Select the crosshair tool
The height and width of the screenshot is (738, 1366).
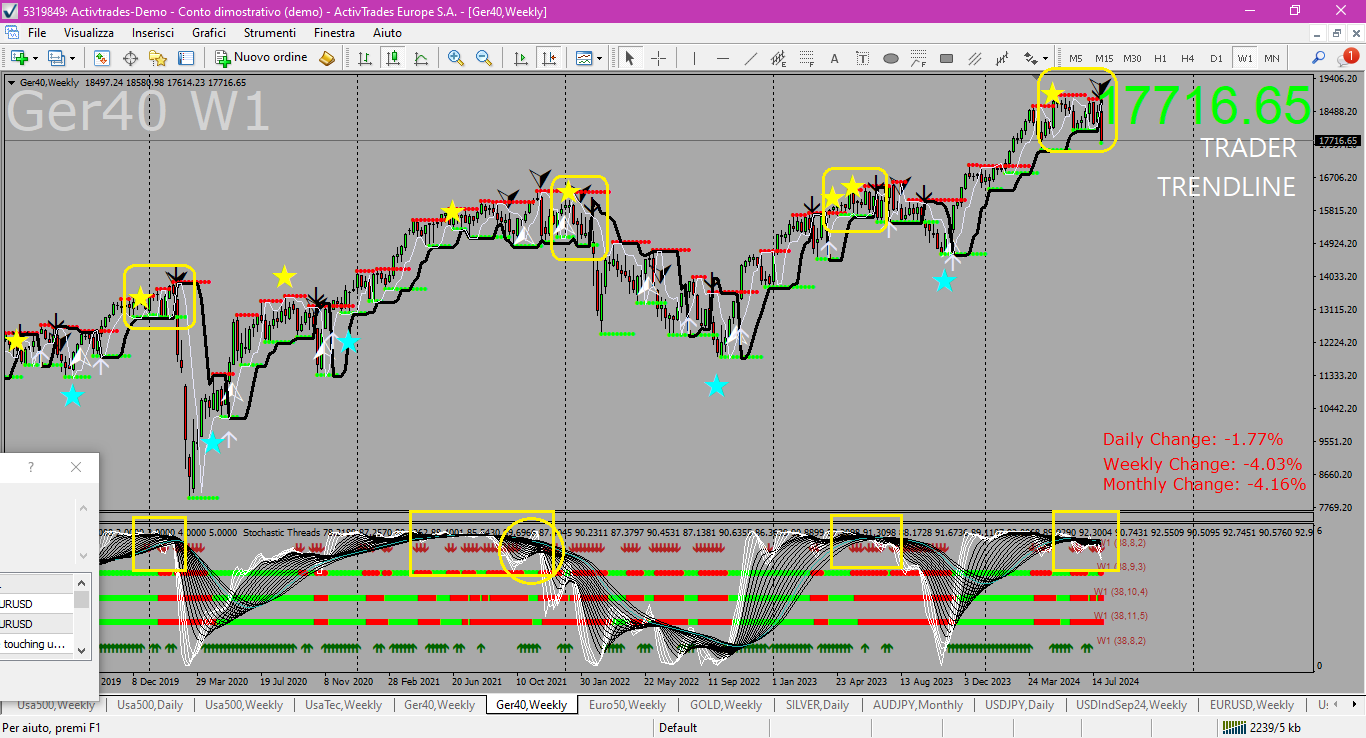pyautogui.click(x=658, y=58)
